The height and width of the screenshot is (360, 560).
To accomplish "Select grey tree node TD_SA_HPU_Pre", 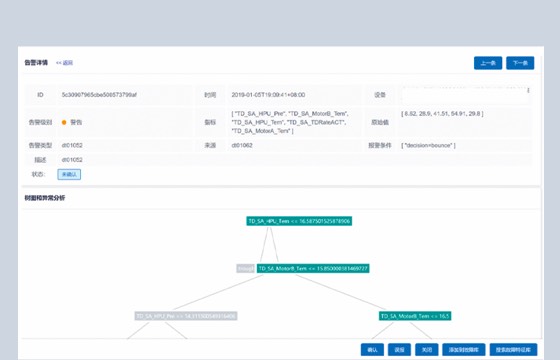I will pyautogui.click(x=186, y=316).
